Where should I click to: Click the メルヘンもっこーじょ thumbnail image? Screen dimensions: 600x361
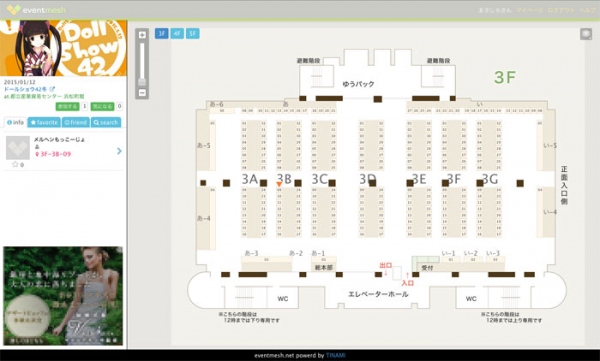[x=18, y=148]
